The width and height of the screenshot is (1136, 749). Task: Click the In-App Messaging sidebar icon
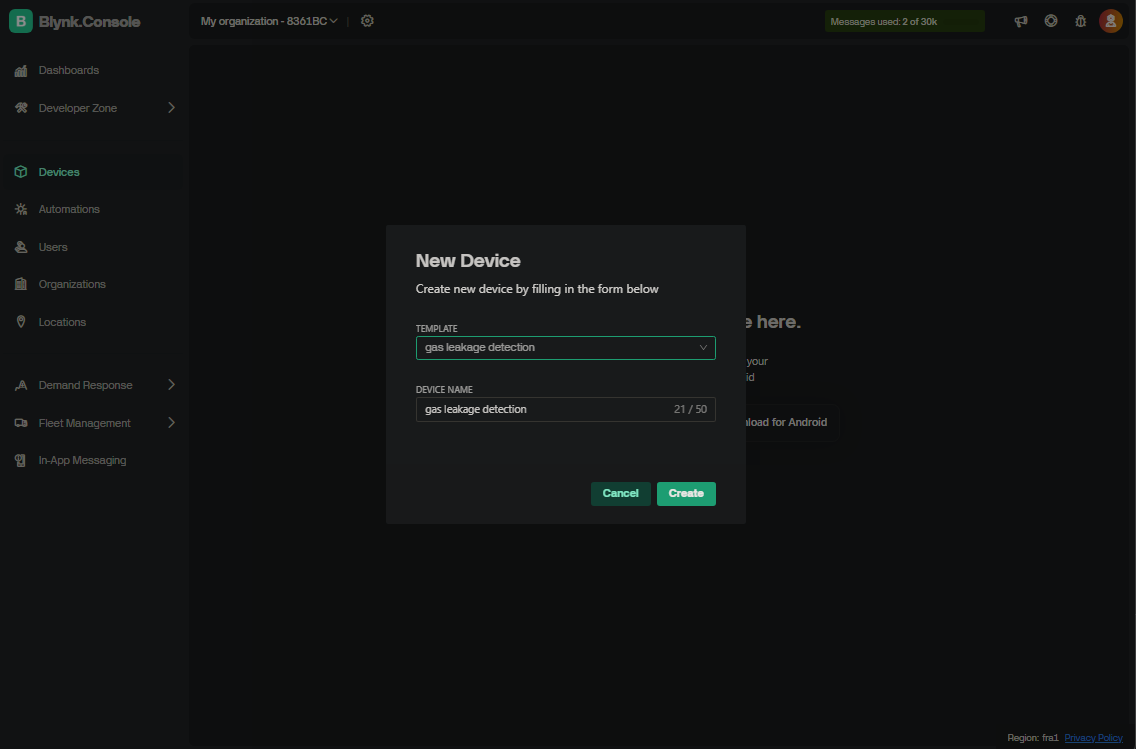click(21, 461)
